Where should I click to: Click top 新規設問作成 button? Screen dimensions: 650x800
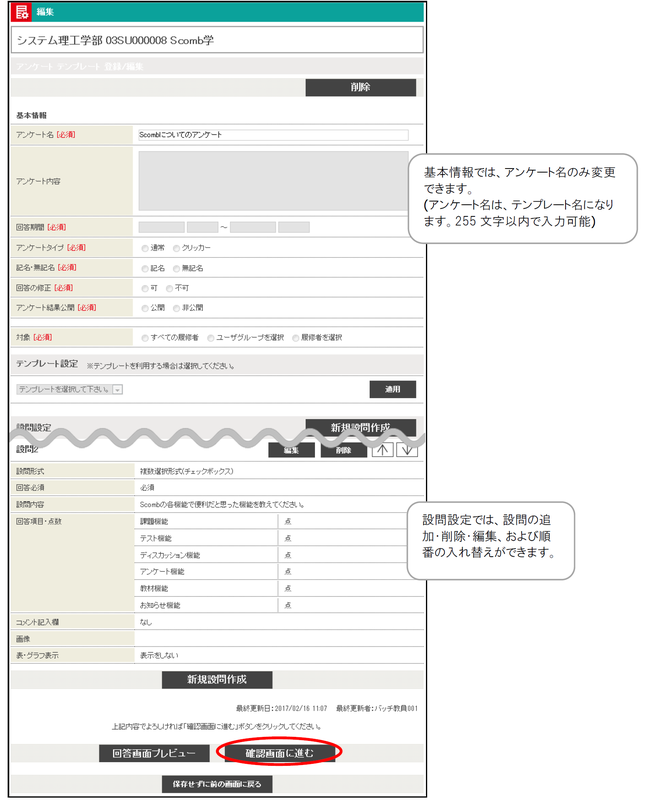click(x=361, y=428)
